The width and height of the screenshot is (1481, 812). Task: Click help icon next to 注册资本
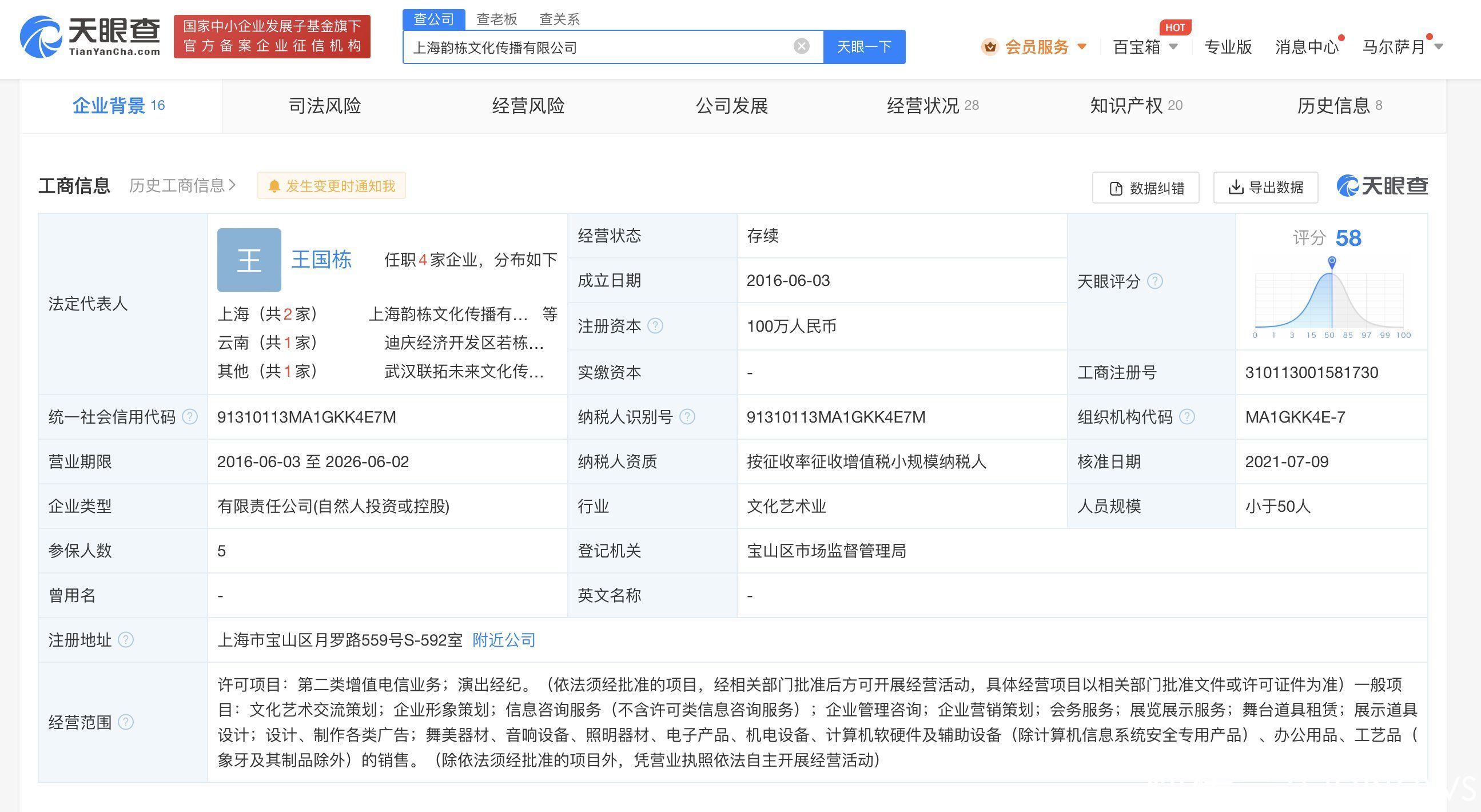click(x=655, y=326)
